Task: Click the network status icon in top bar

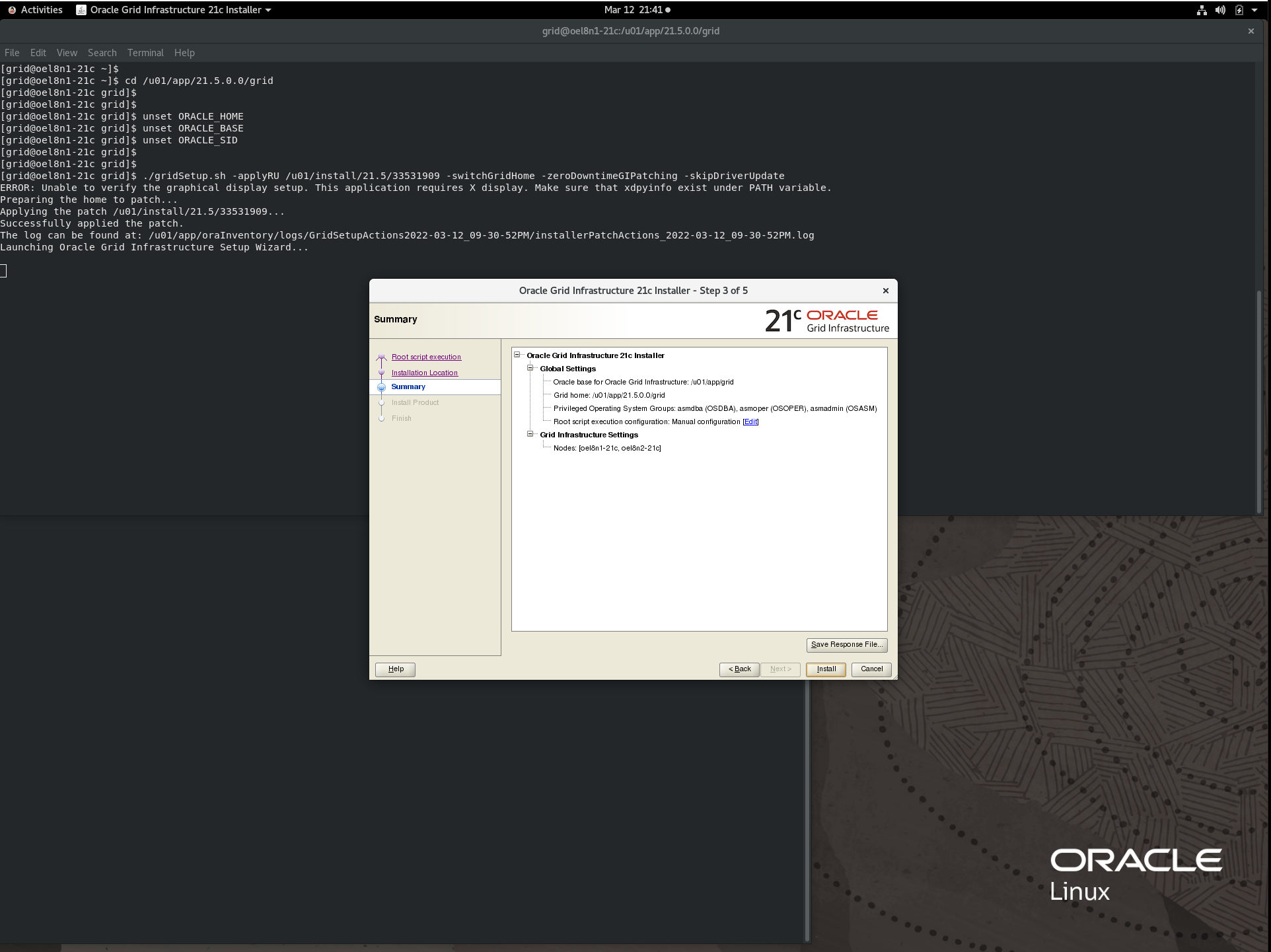Action: (1202, 10)
